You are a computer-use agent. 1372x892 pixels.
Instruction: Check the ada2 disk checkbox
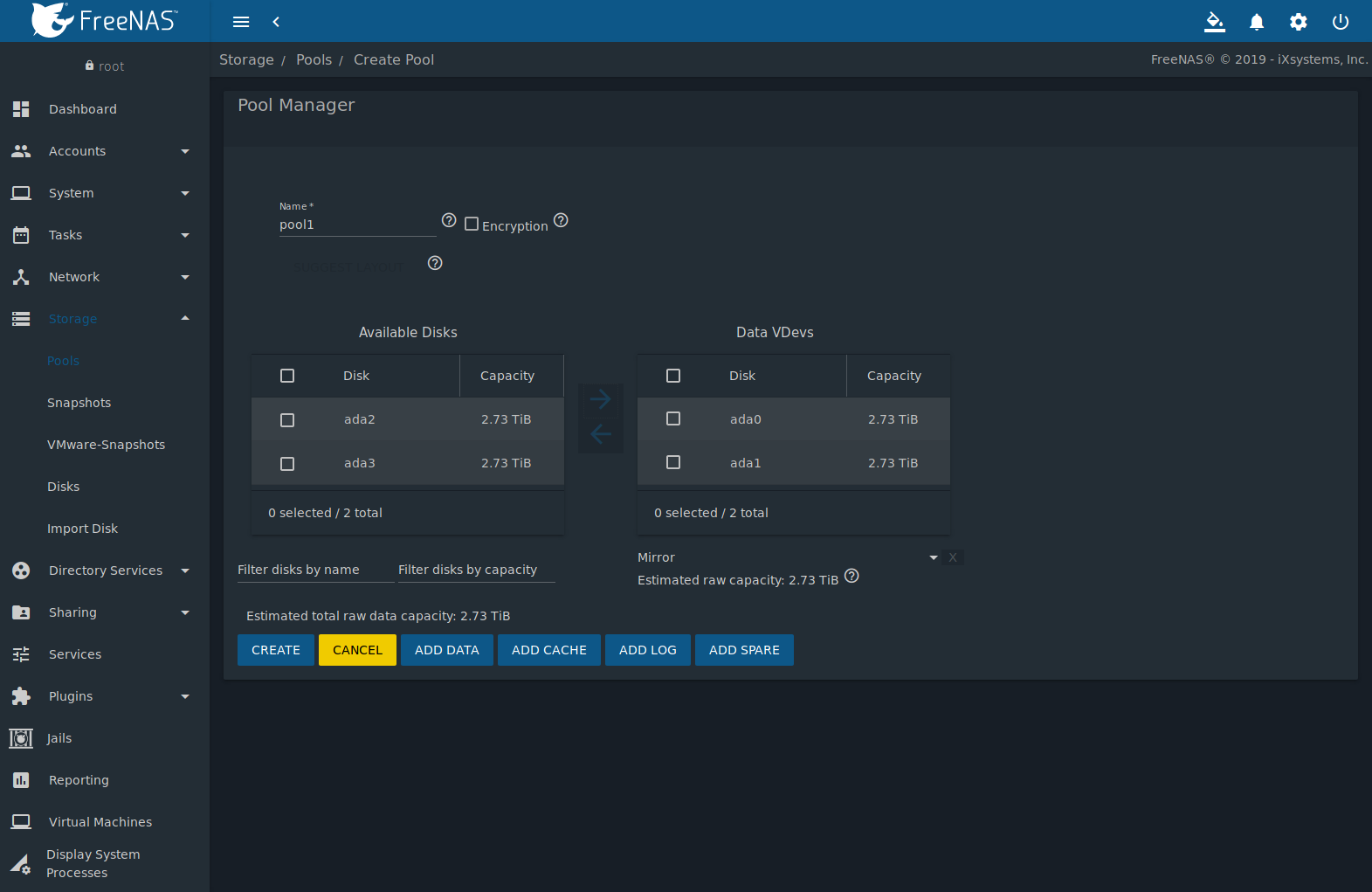click(x=287, y=420)
